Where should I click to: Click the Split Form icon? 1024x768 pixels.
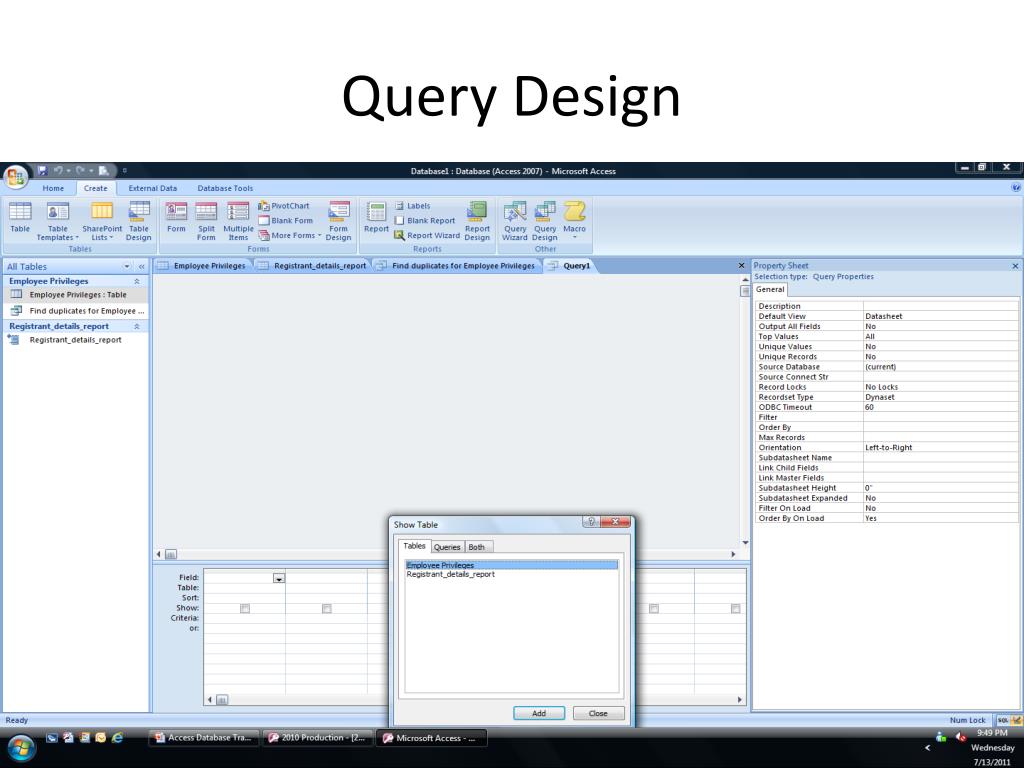(206, 221)
